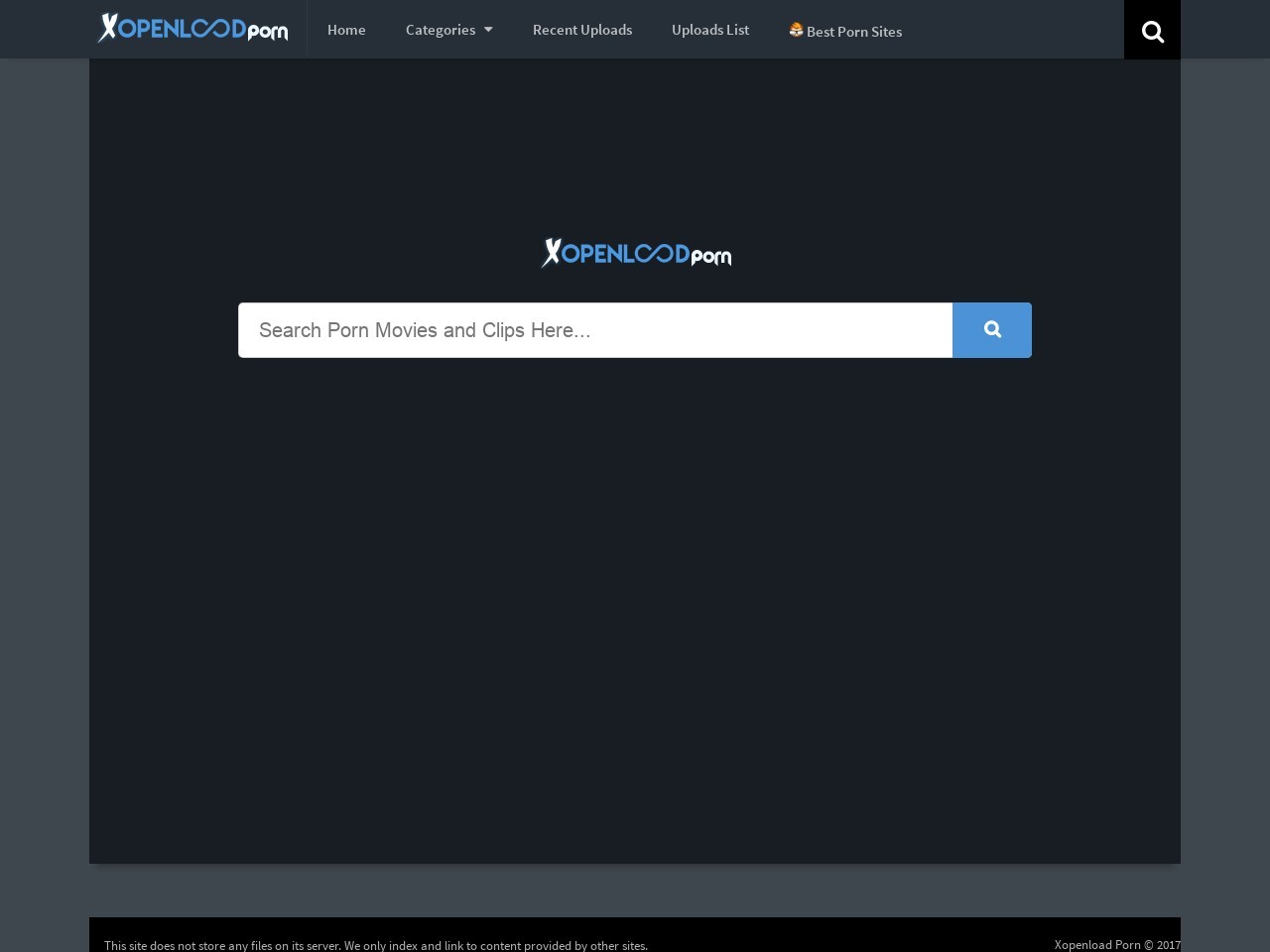The width and height of the screenshot is (1270, 952).
Task: Click the blue 'OPENLOAD' text in the centered logo
Action: (x=625, y=254)
